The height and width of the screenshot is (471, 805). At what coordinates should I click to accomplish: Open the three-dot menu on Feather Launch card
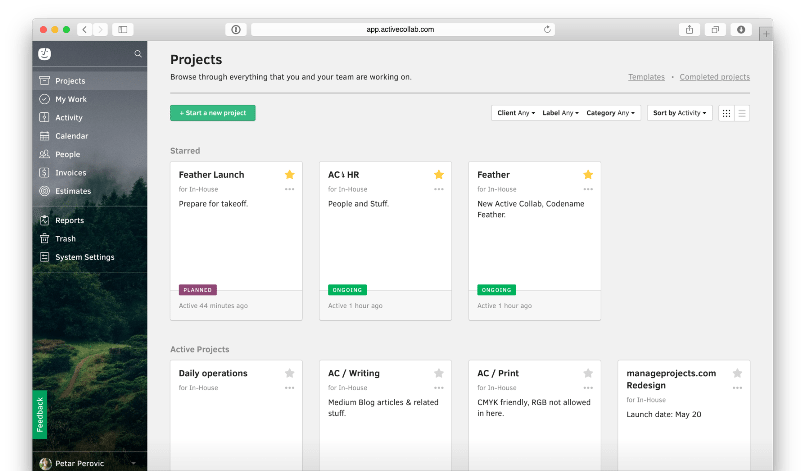(289, 189)
